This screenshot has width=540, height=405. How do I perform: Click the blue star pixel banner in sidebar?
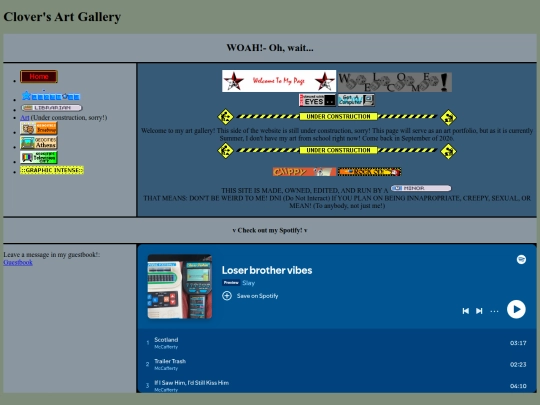(x=50, y=96)
